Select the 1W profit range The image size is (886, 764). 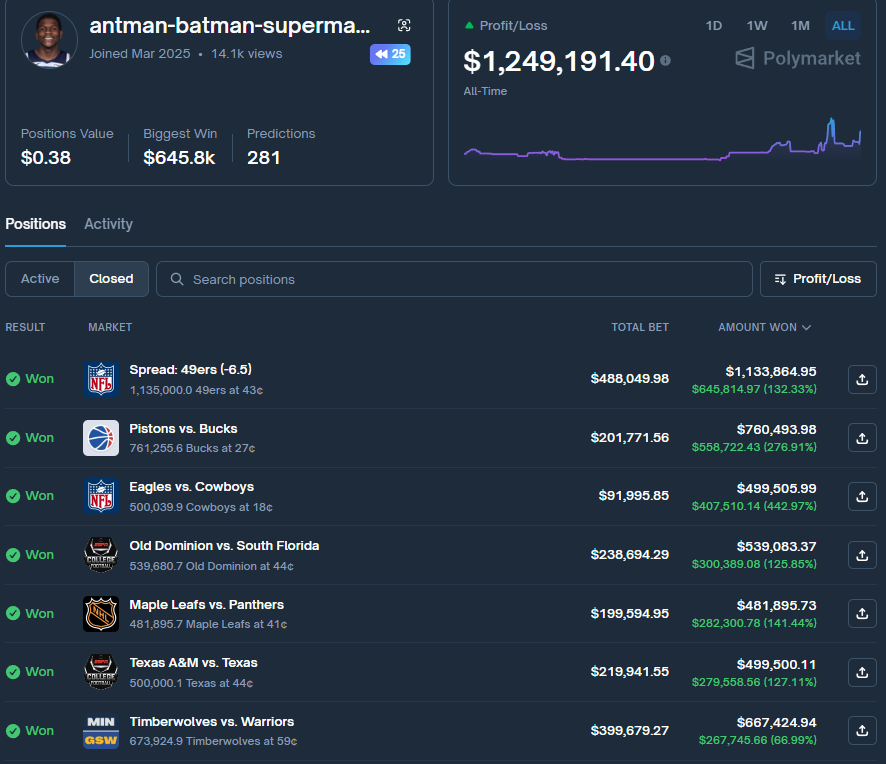click(x=757, y=25)
